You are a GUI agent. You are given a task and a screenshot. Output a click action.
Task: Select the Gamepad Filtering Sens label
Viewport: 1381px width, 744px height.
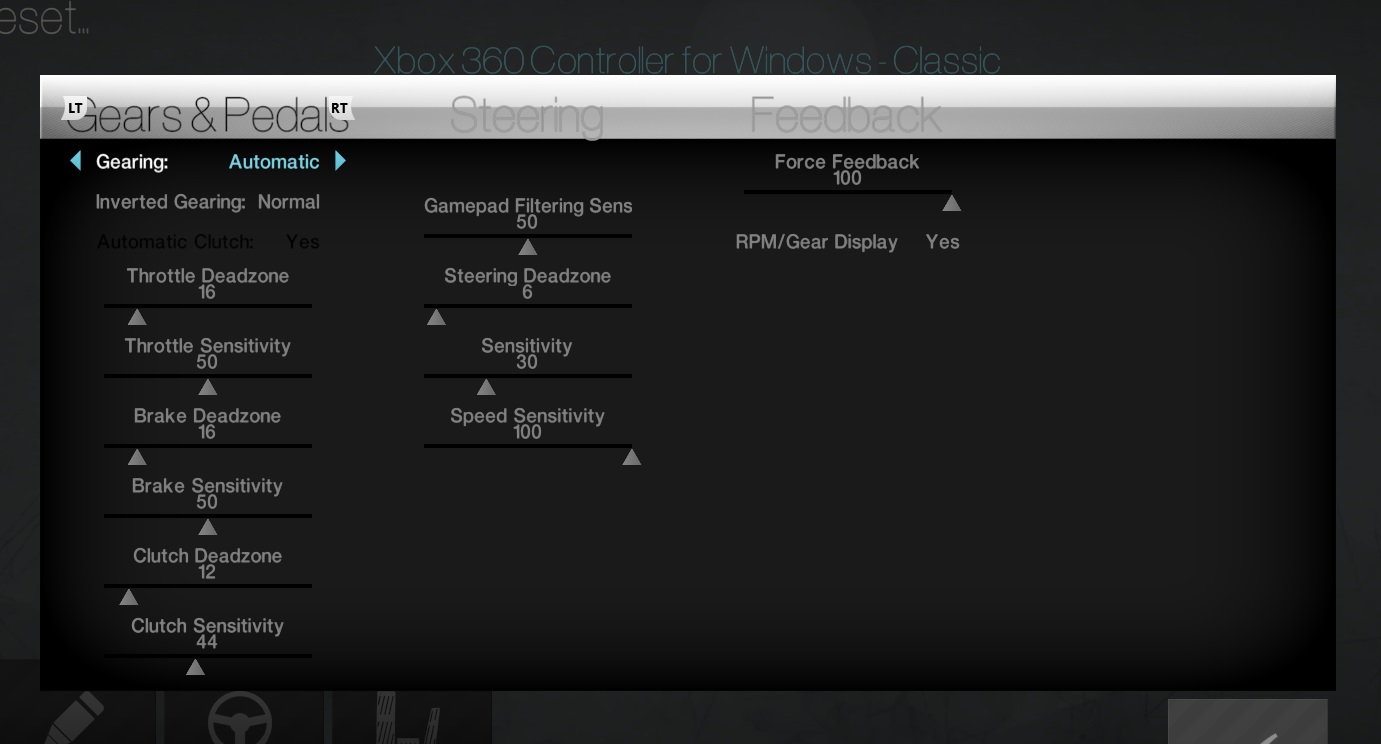(x=528, y=206)
